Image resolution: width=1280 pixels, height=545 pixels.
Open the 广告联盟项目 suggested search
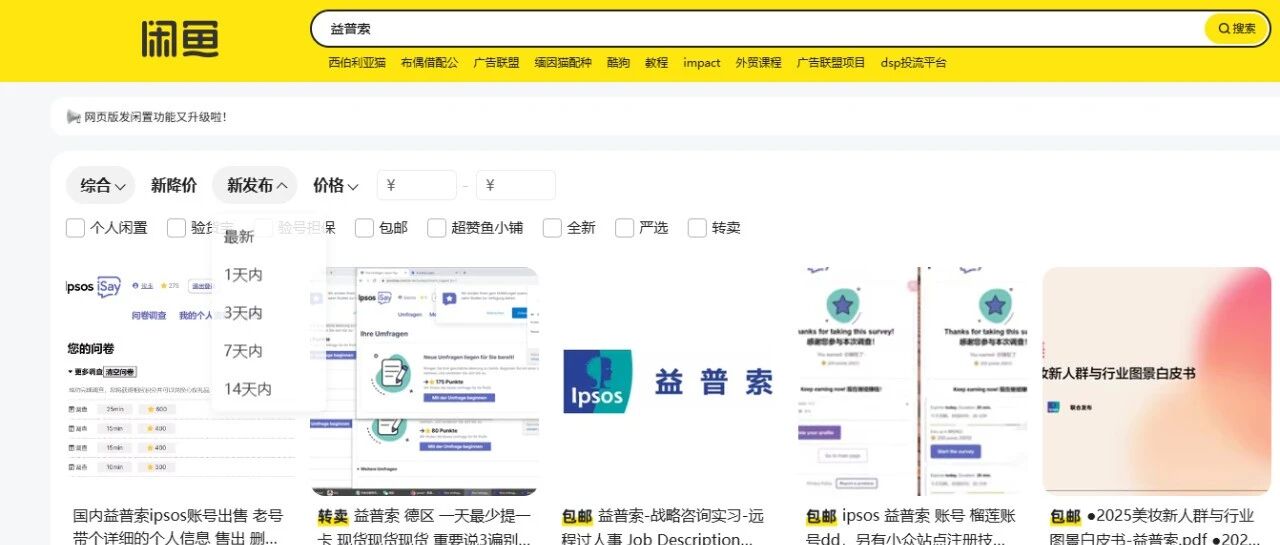tap(831, 62)
